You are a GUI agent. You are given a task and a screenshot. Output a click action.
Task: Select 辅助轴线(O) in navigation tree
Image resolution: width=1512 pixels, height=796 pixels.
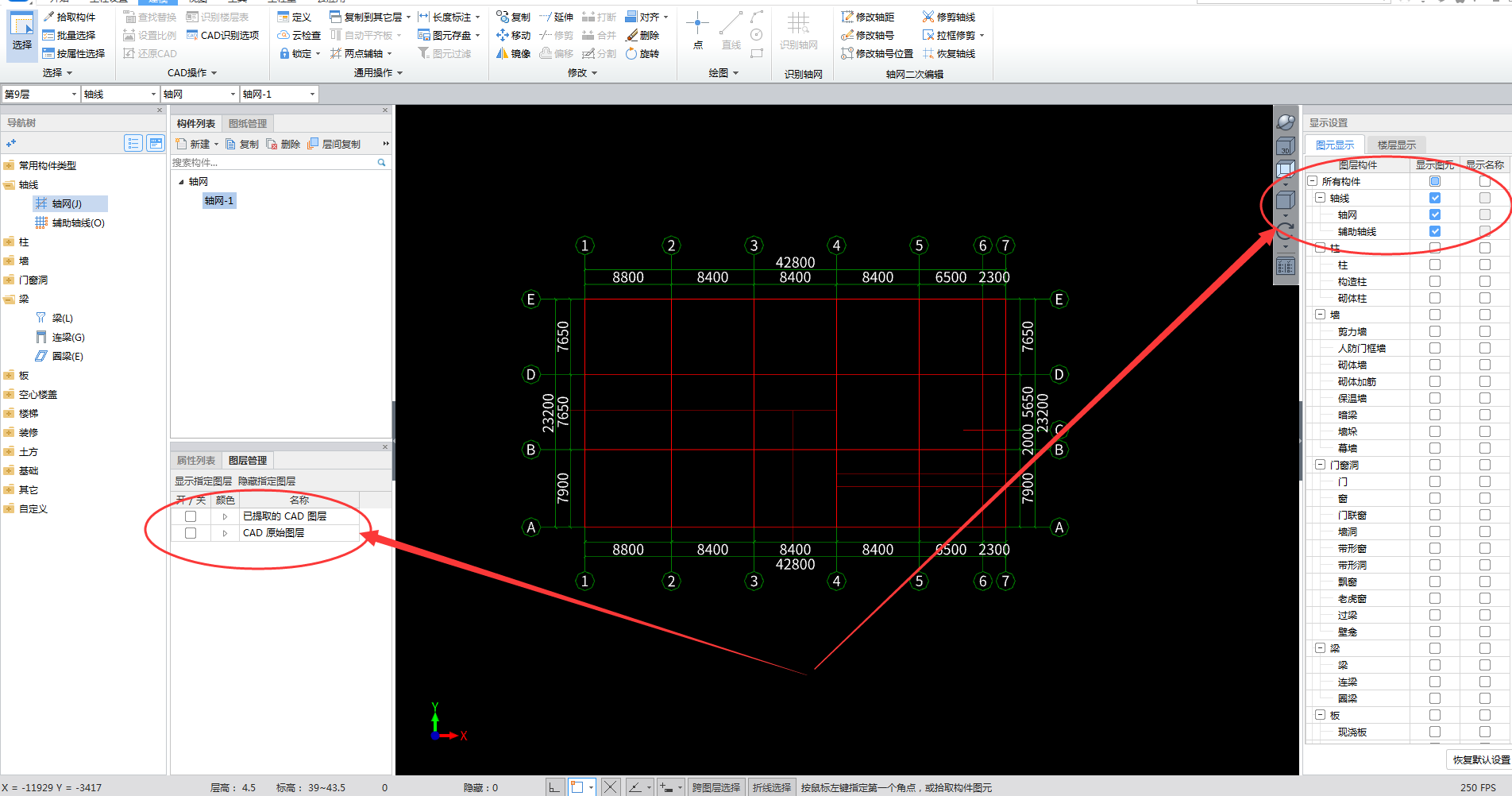tap(71, 223)
